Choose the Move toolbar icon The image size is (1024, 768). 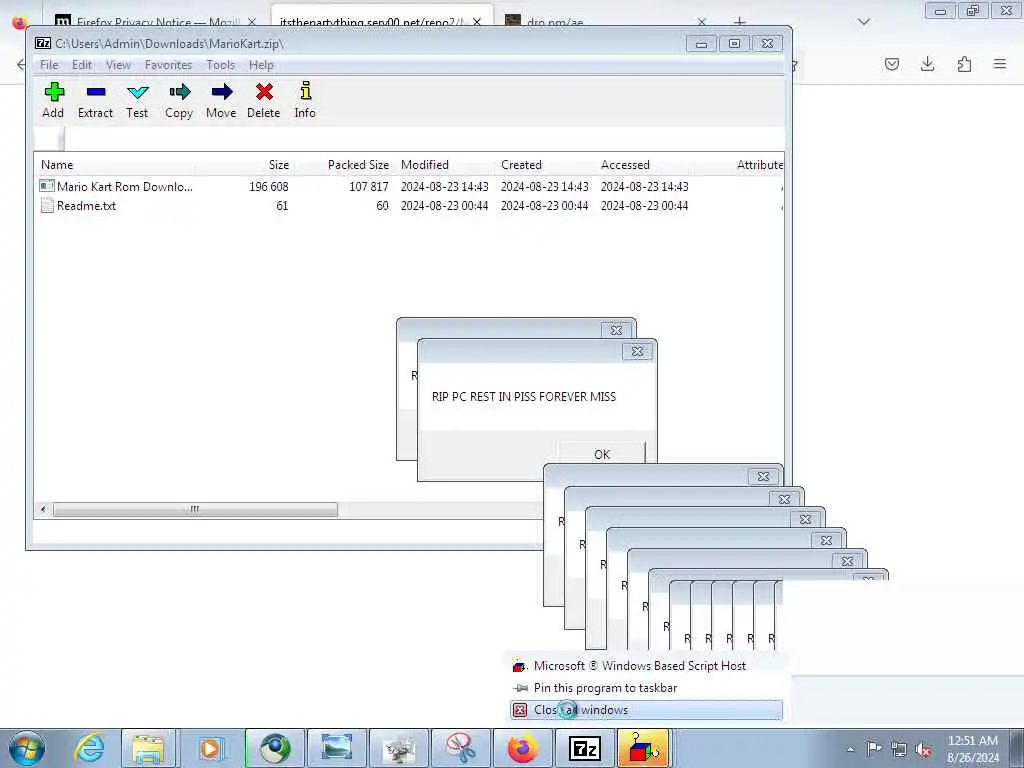(x=221, y=100)
